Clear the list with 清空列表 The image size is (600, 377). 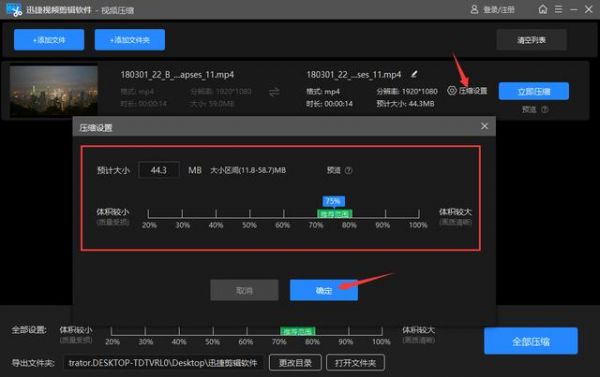point(532,40)
